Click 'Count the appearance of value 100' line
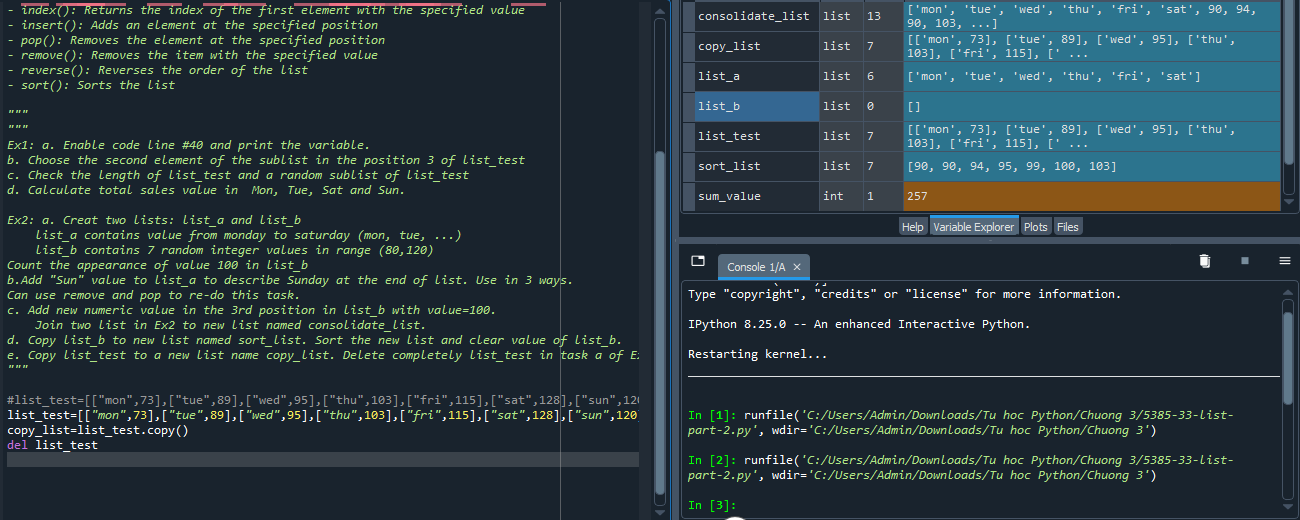1300x520 pixels. tap(157, 265)
